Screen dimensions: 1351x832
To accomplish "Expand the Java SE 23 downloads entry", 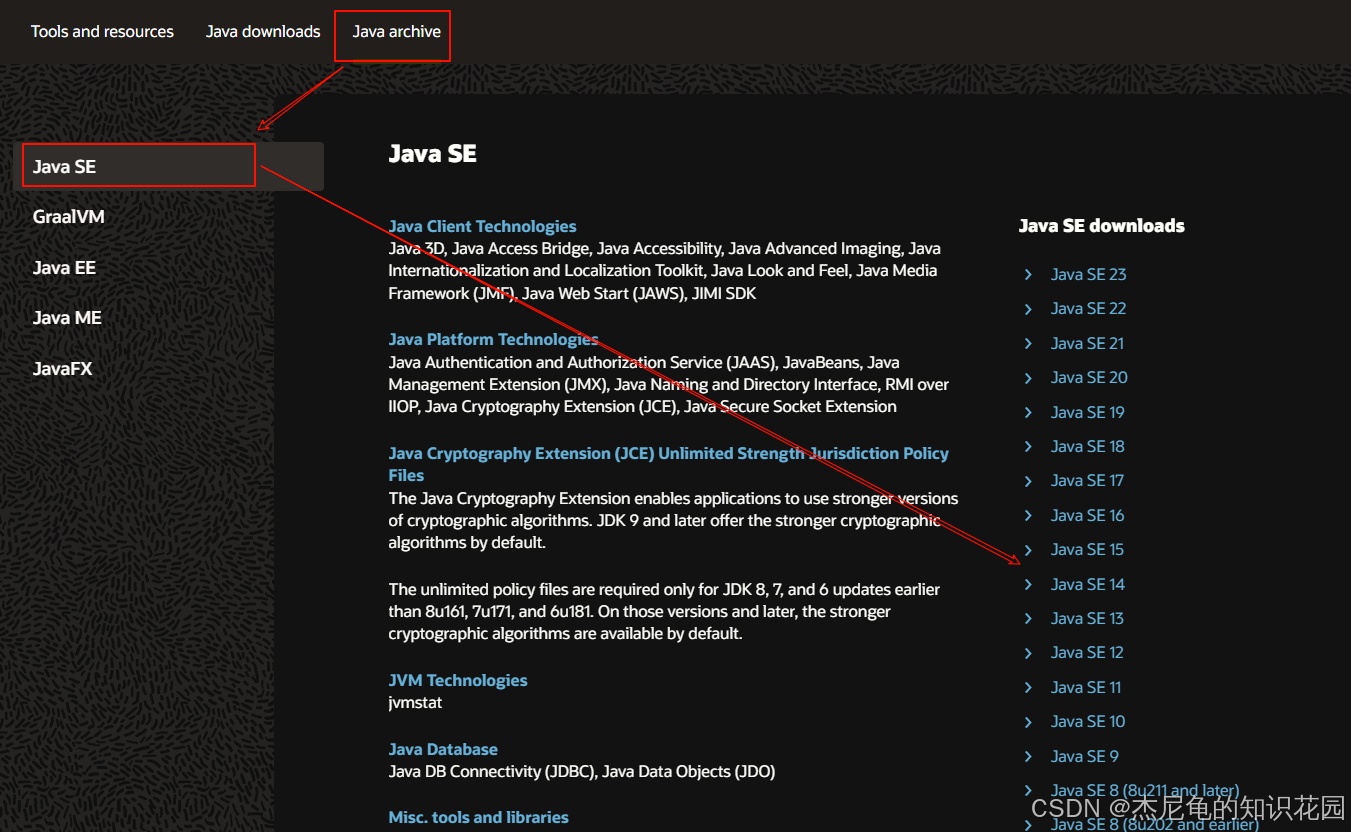I will point(1087,274).
